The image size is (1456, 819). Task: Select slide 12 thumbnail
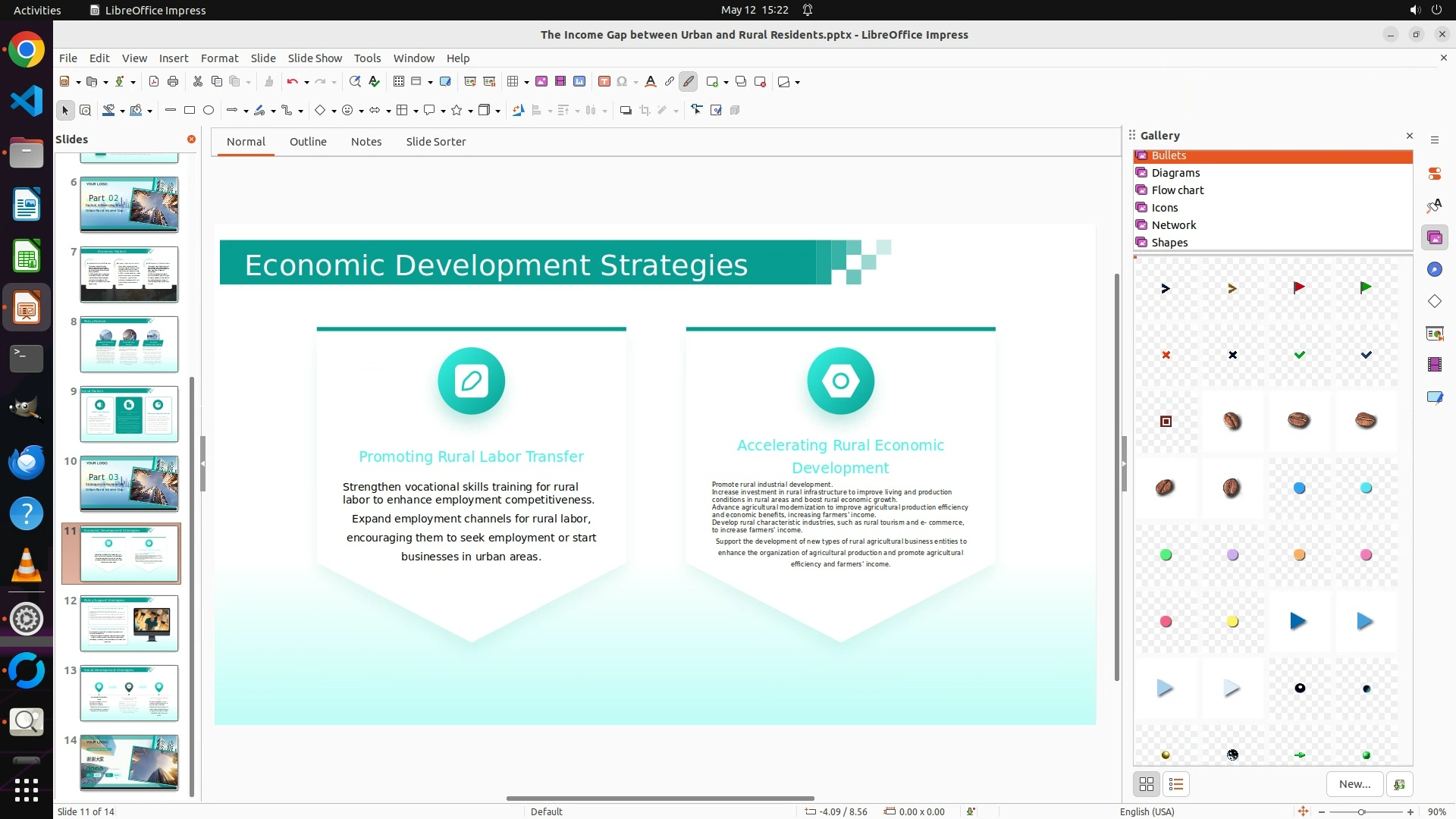pos(129,623)
